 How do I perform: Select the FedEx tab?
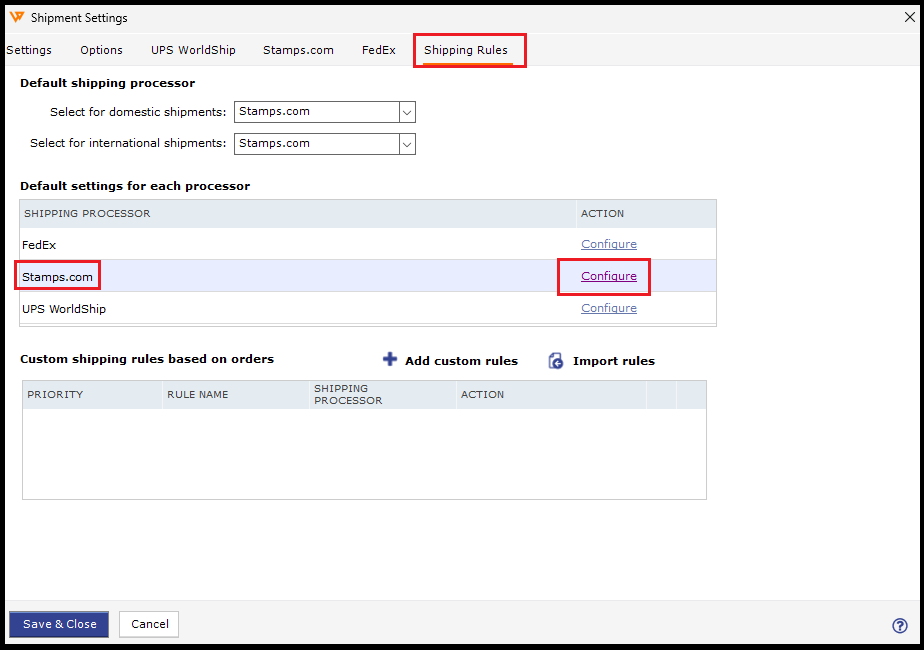[x=379, y=50]
